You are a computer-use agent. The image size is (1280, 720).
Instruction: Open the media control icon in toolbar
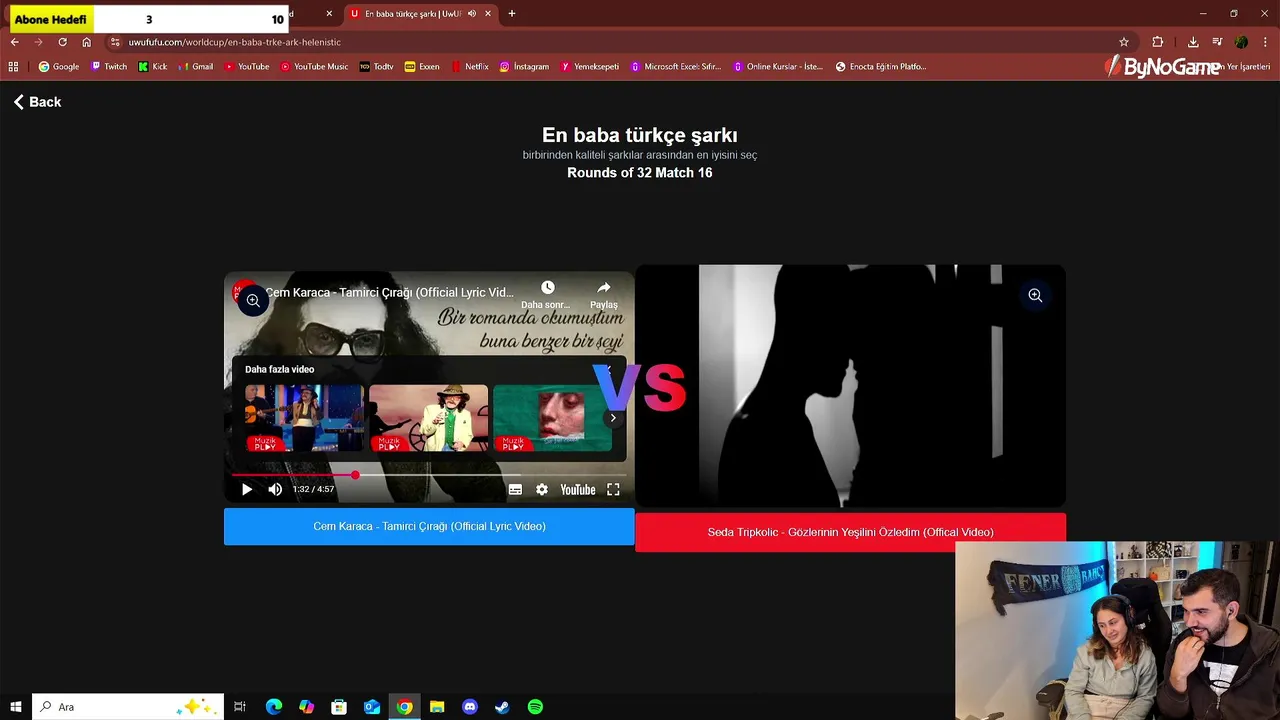click(x=1217, y=42)
